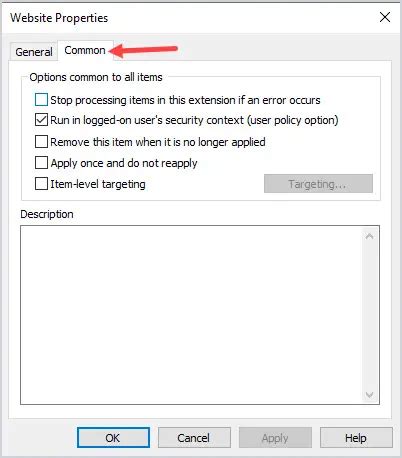Image resolution: width=402 pixels, height=458 pixels.
Task: Enable Stop processing items if error occurs
Action: (41, 100)
